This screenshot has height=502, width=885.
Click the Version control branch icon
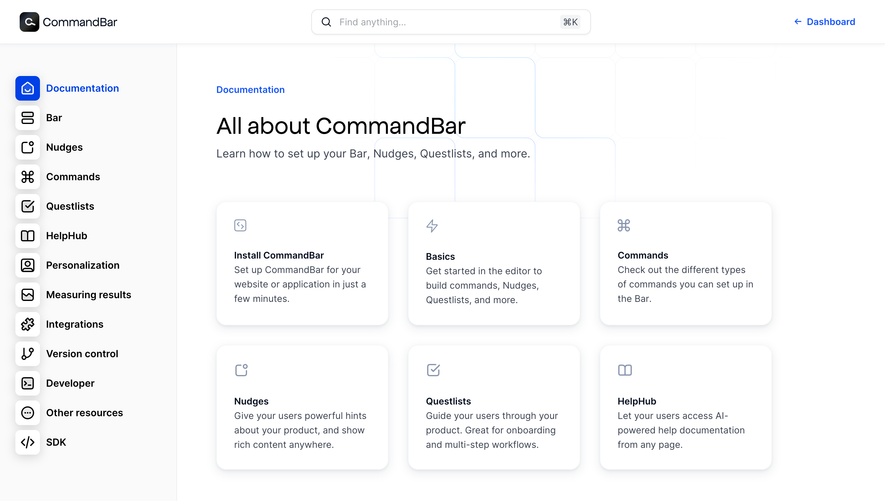click(x=28, y=353)
